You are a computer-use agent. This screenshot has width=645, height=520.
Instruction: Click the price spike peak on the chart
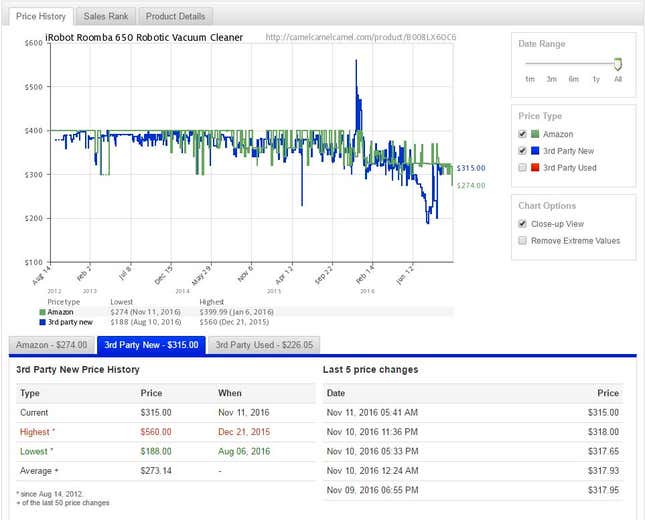click(x=356, y=61)
